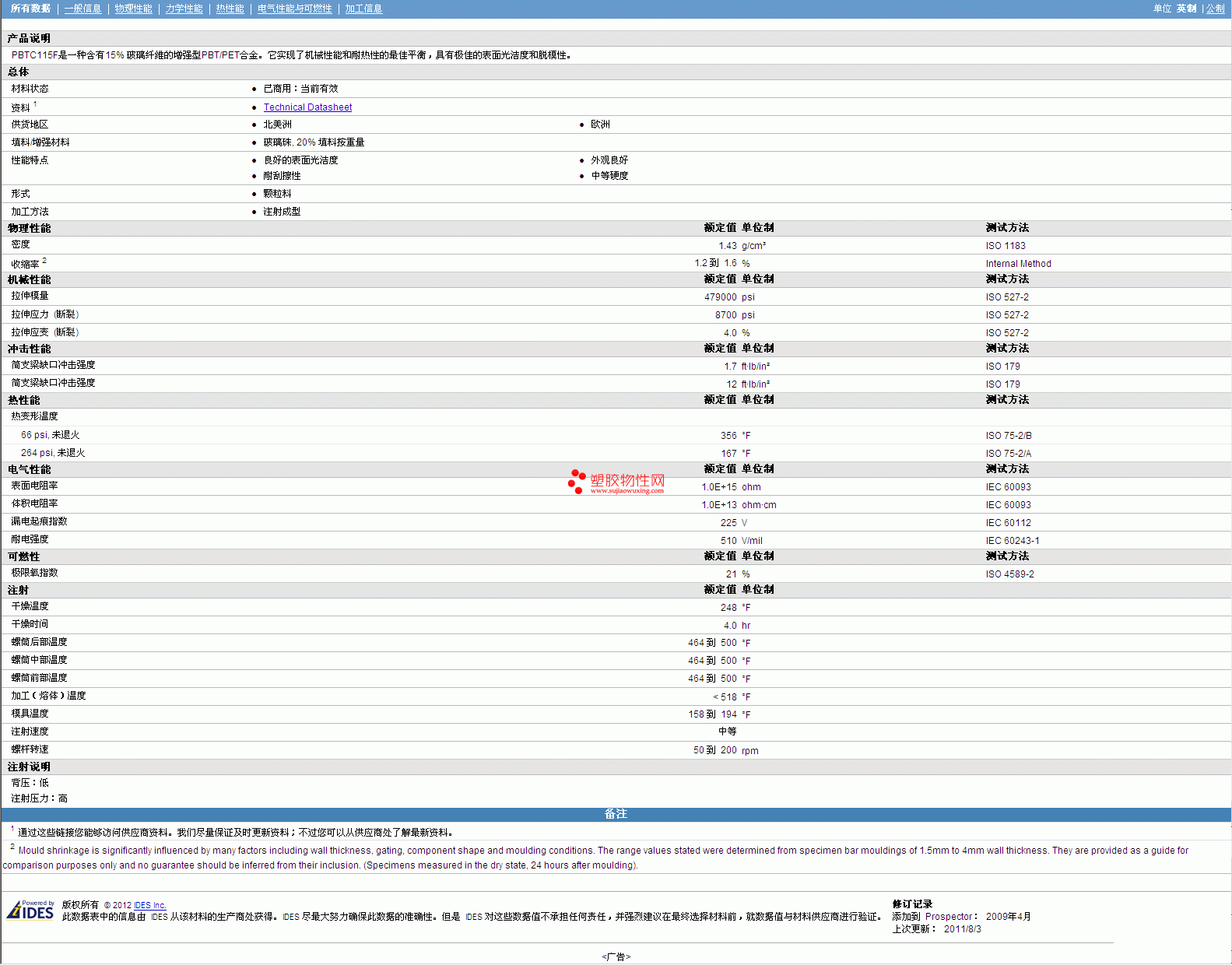This screenshot has width=1232, height=965.
Task: Click the 备注 notes header bar
Action: (616, 814)
